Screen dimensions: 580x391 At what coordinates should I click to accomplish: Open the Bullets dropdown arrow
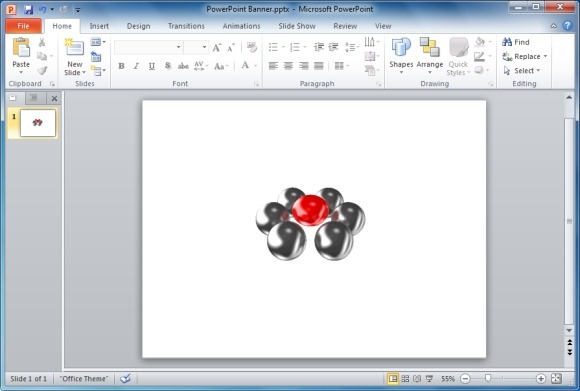(x=283, y=47)
